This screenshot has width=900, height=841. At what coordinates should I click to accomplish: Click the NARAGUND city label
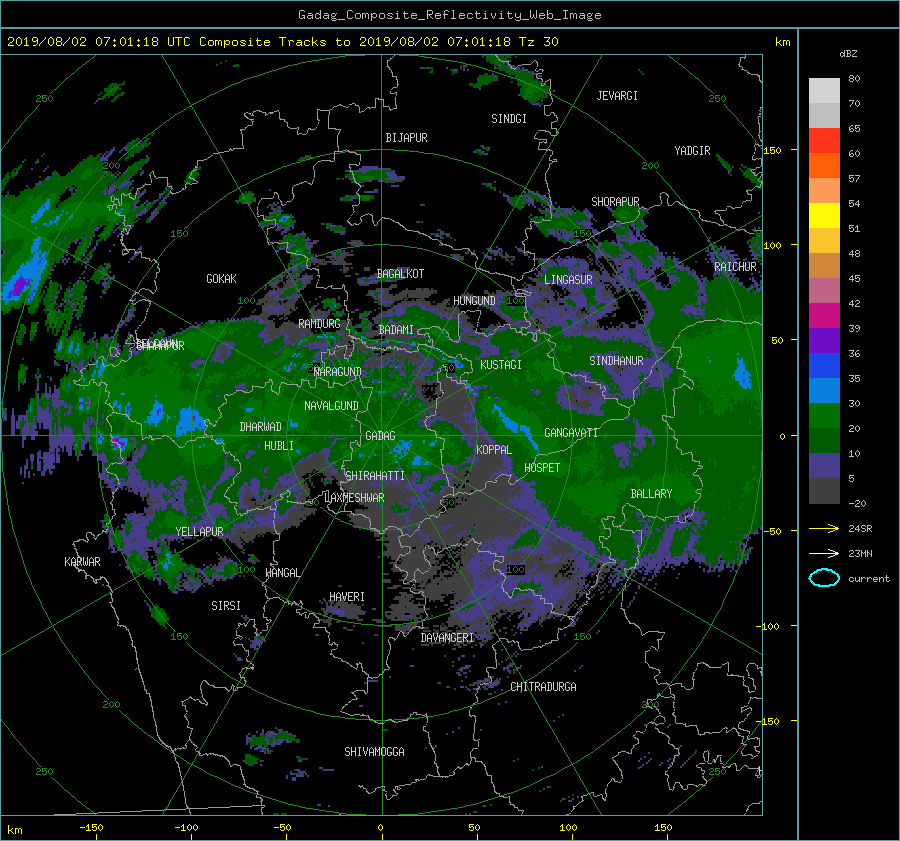click(338, 372)
